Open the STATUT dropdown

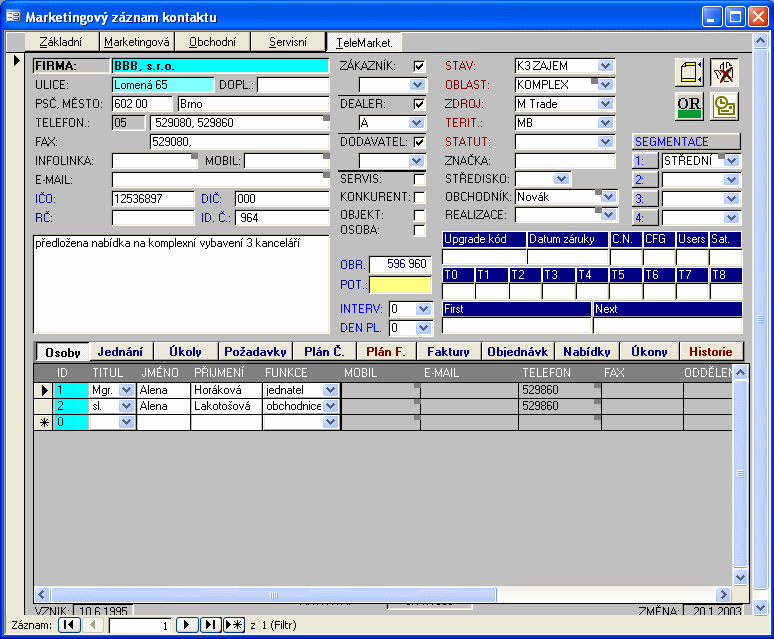pyautogui.click(x=605, y=142)
